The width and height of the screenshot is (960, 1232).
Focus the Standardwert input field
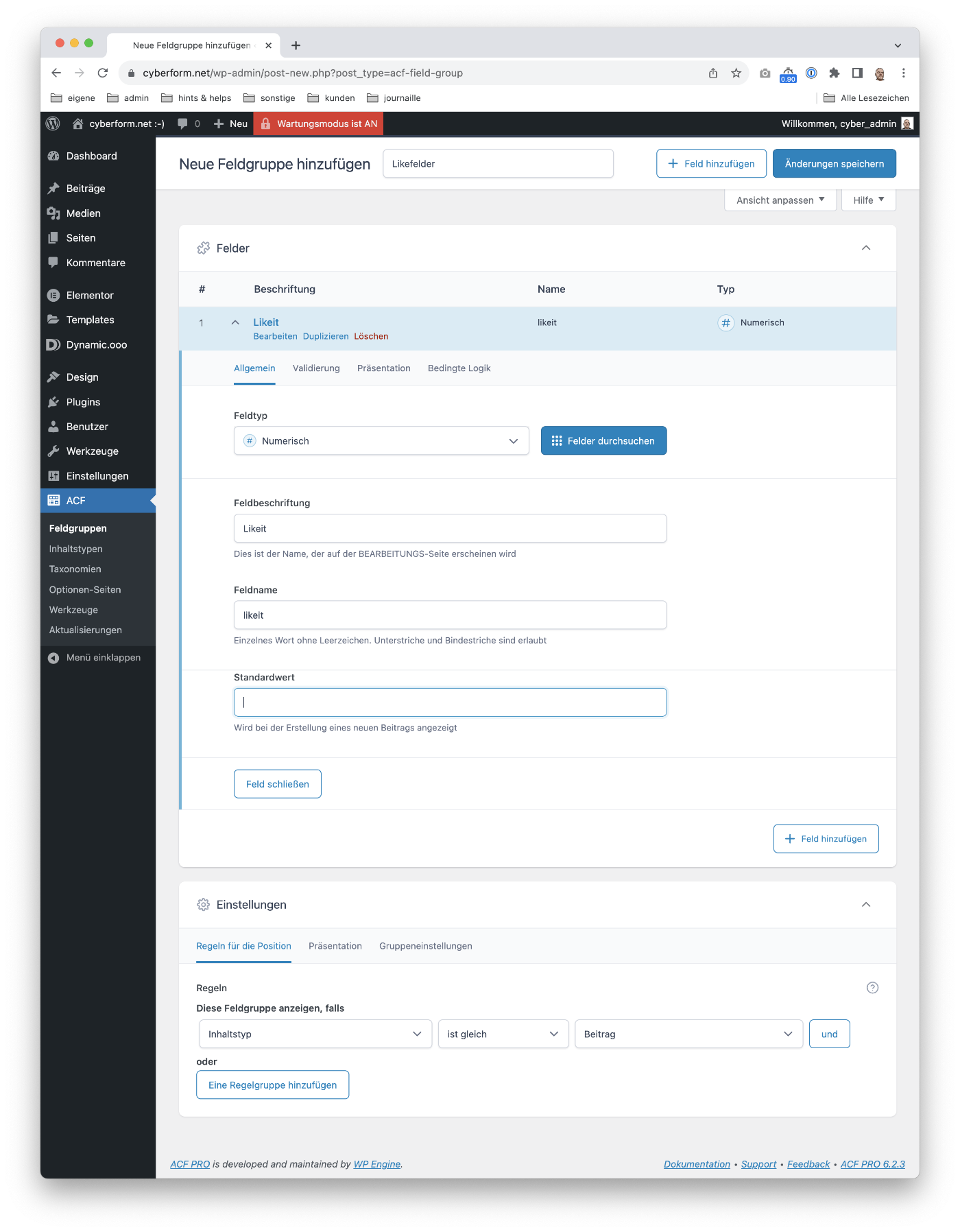[450, 702]
